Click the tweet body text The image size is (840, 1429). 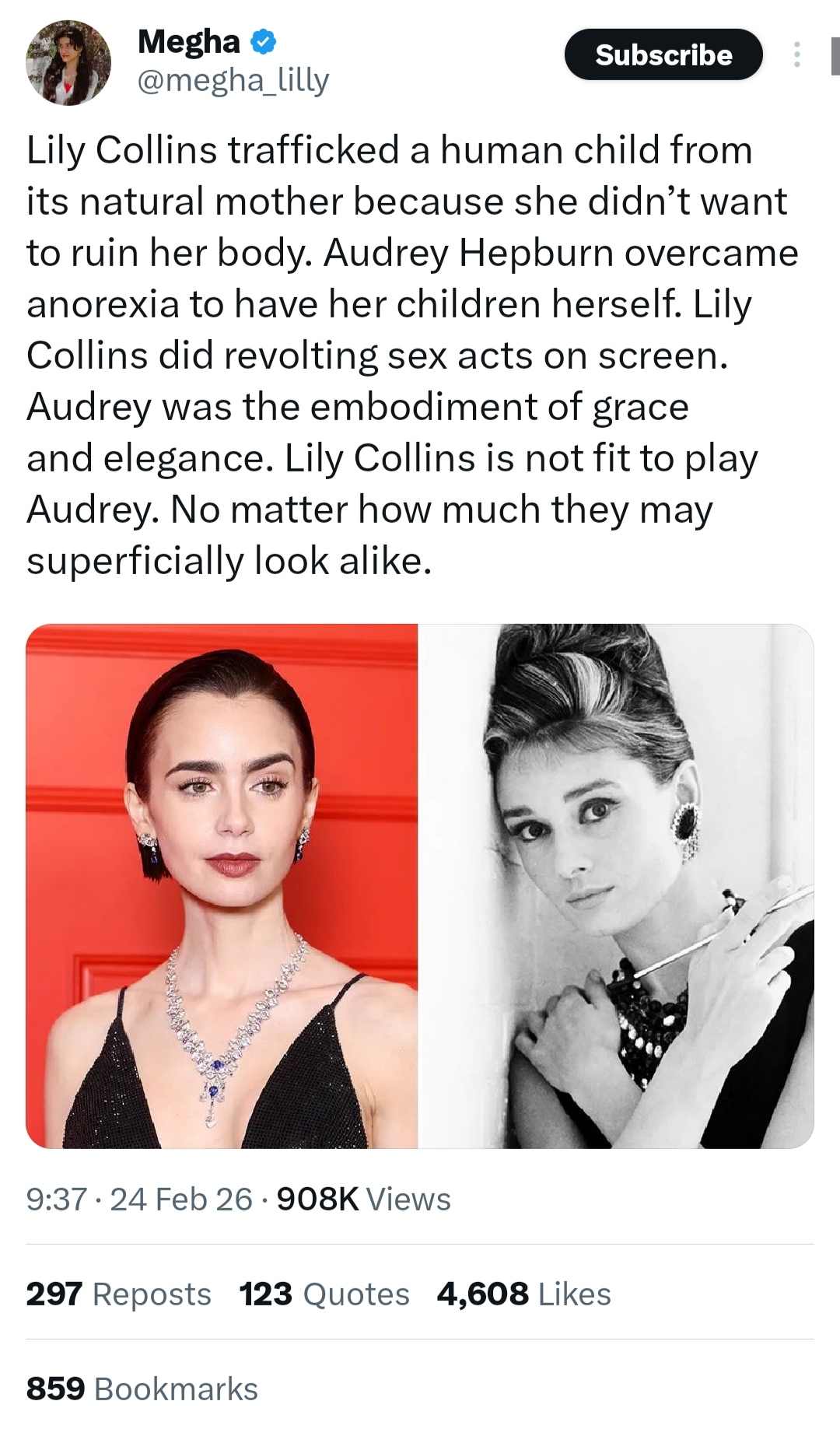tap(412, 355)
